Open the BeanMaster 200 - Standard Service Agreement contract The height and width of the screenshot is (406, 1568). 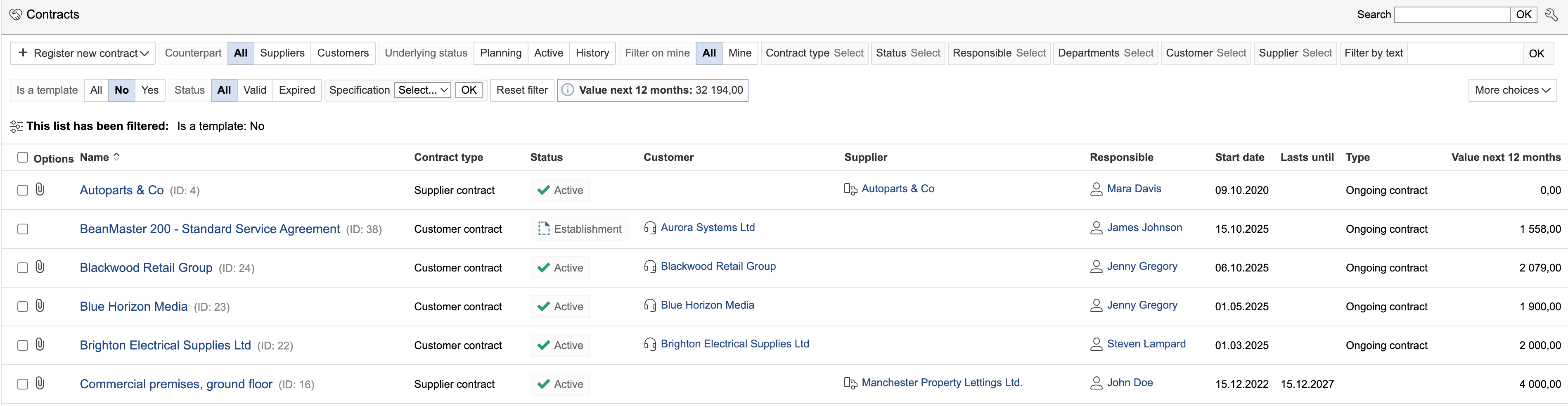click(x=210, y=229)
